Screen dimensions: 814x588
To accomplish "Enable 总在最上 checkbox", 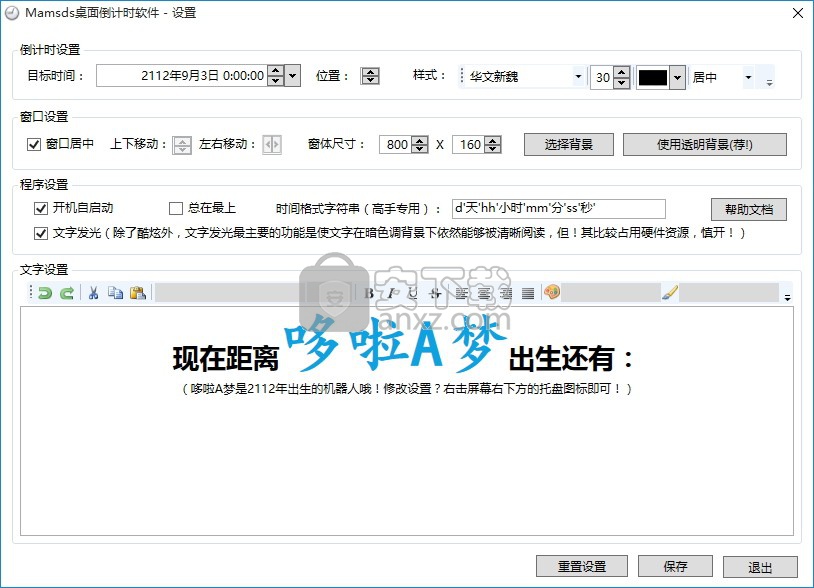I will point(176,209).
